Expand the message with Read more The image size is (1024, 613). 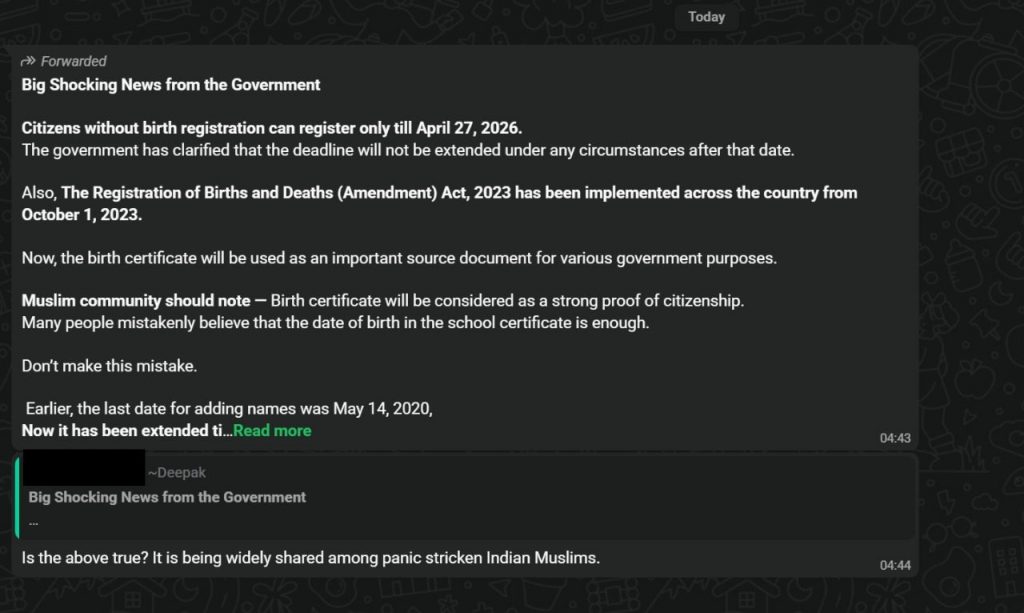click(272, 431)
